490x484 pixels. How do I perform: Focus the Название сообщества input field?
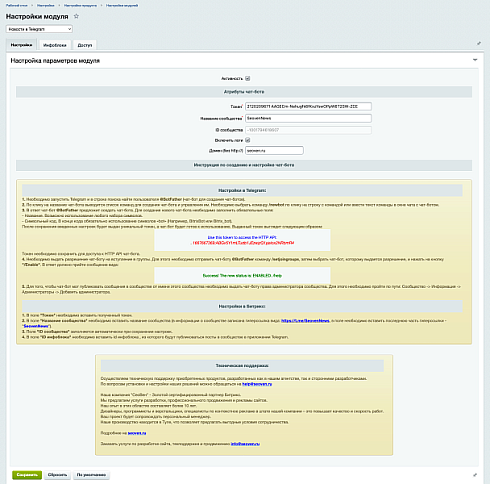[308, 118]
